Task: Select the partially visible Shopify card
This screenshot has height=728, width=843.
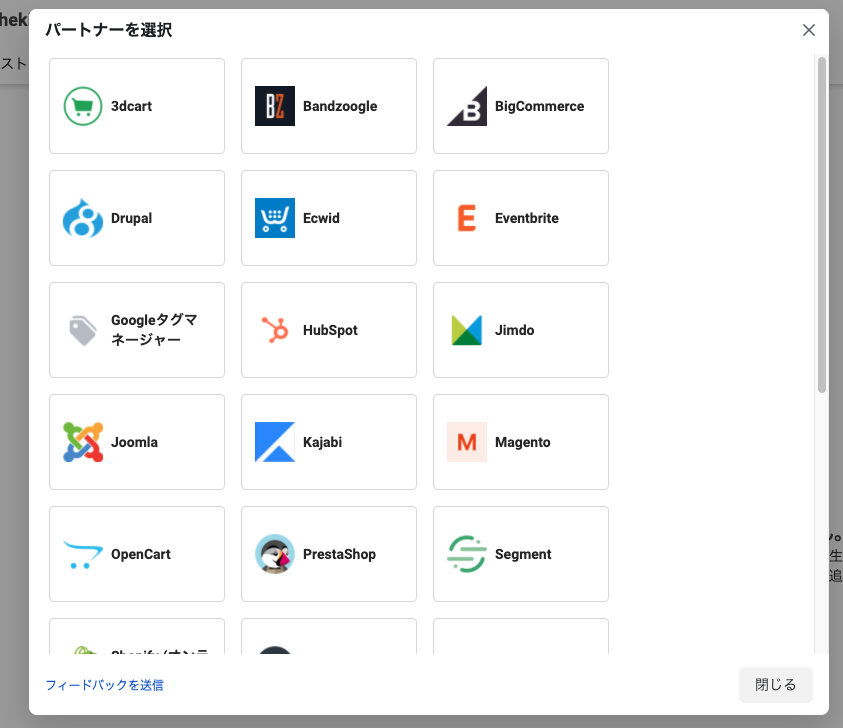Action: [137, 638]
